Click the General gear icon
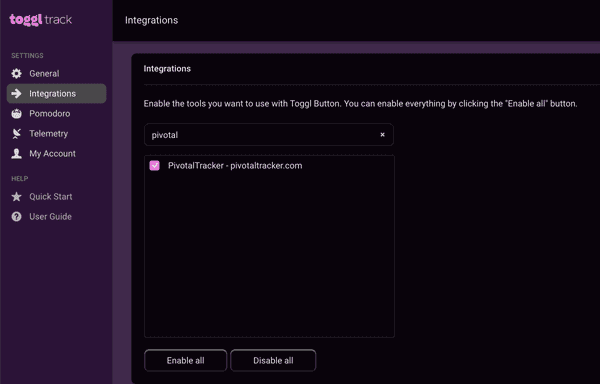The height and width of the screenshot is (384, 600). pyautogui.click(x=16, y=73)
